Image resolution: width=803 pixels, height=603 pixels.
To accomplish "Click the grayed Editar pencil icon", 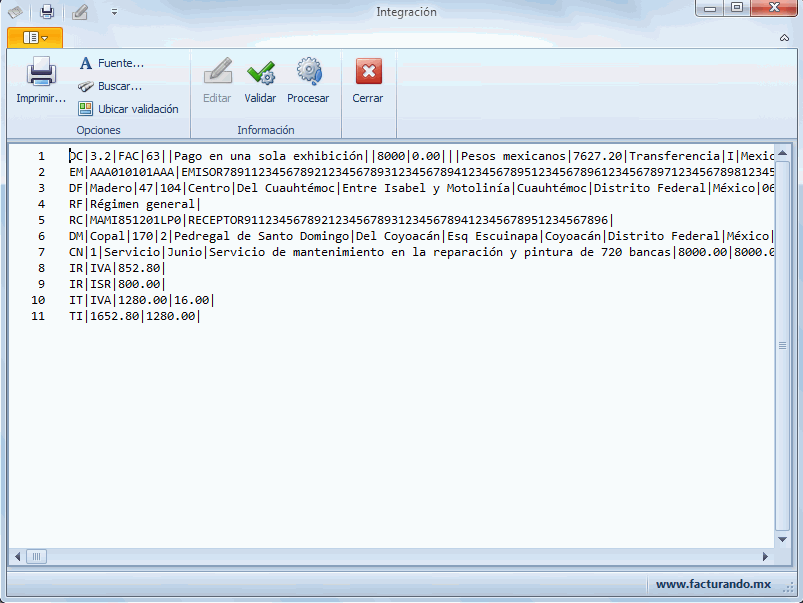I will (x=217, y=75).
